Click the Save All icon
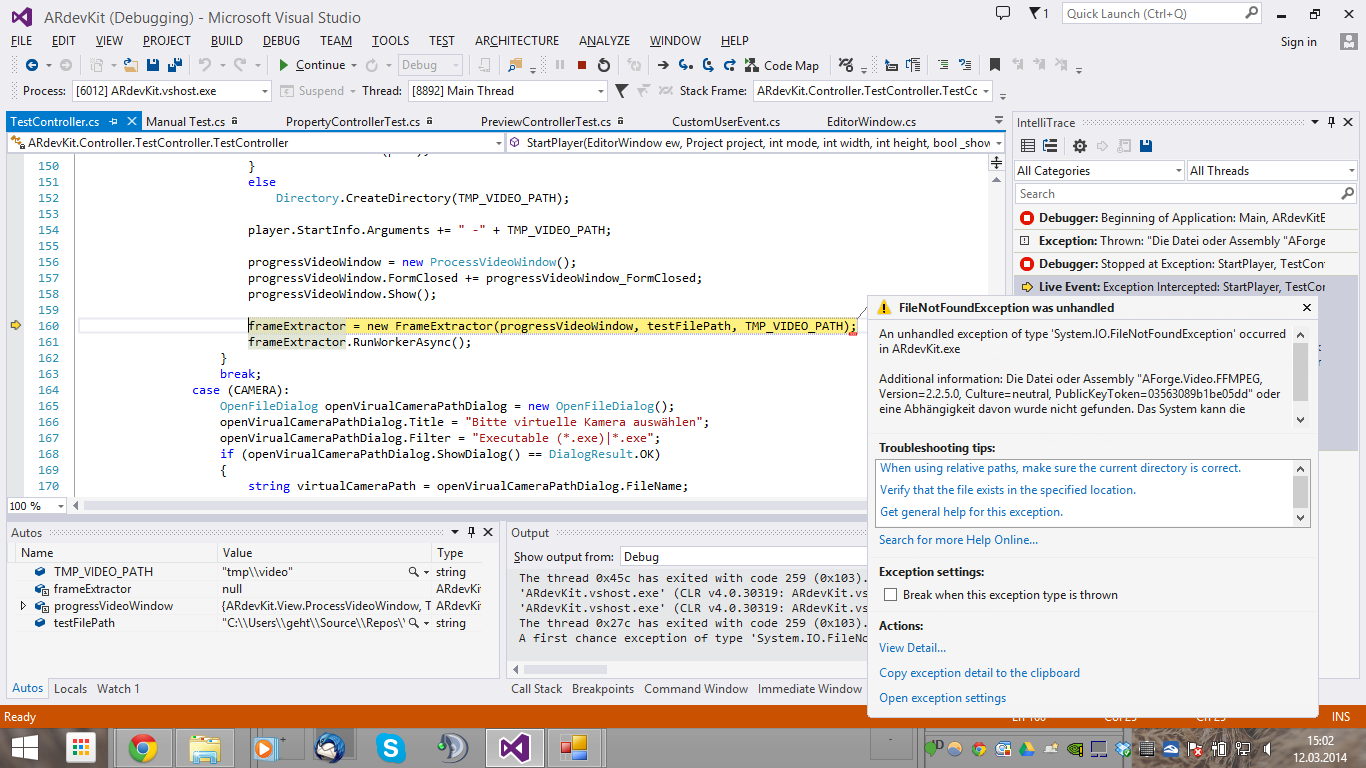Viewport: 1366px width, 768px height. pos(175,65)
